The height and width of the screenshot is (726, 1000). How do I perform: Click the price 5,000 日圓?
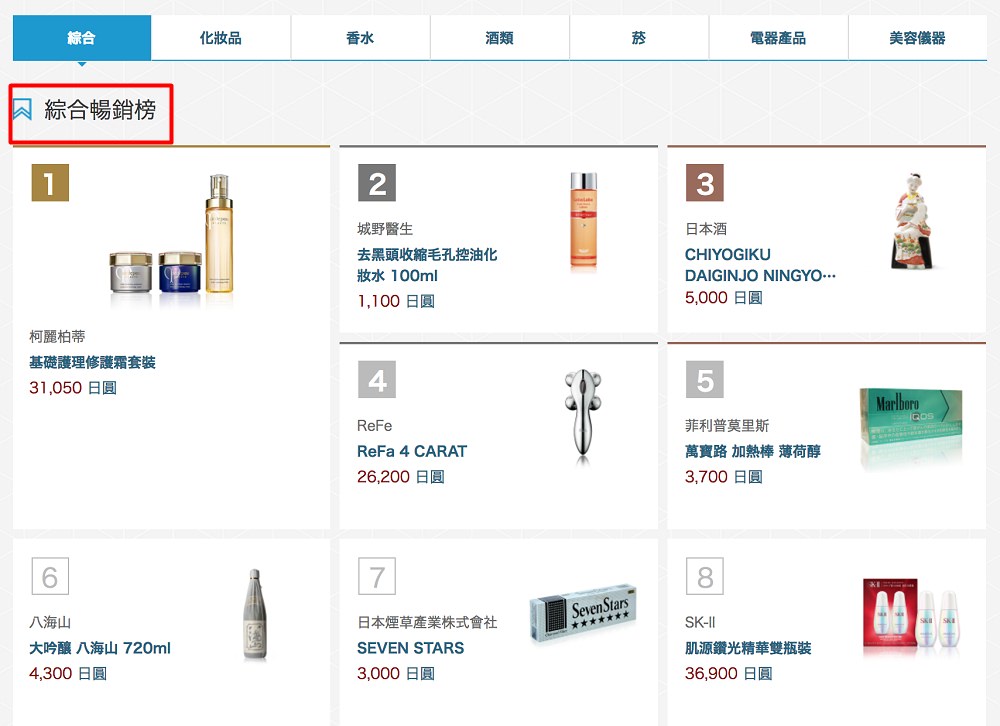pos(724,297)
